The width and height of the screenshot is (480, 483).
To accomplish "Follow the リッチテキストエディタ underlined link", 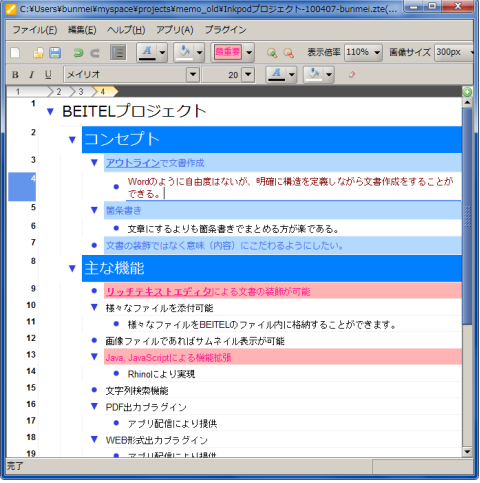I will tap(159, 292).
